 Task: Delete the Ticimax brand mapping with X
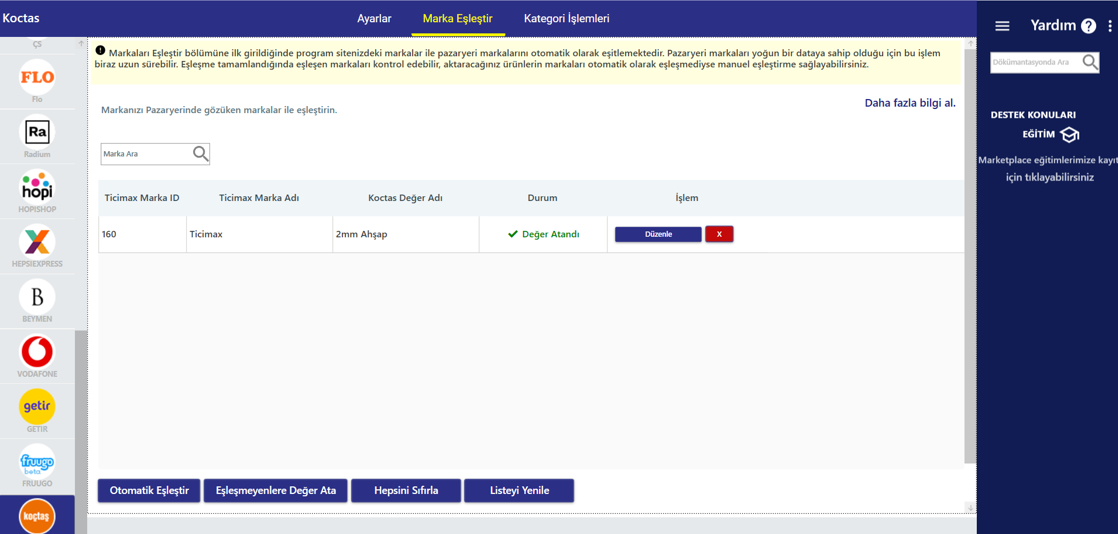tap(719, 234)
